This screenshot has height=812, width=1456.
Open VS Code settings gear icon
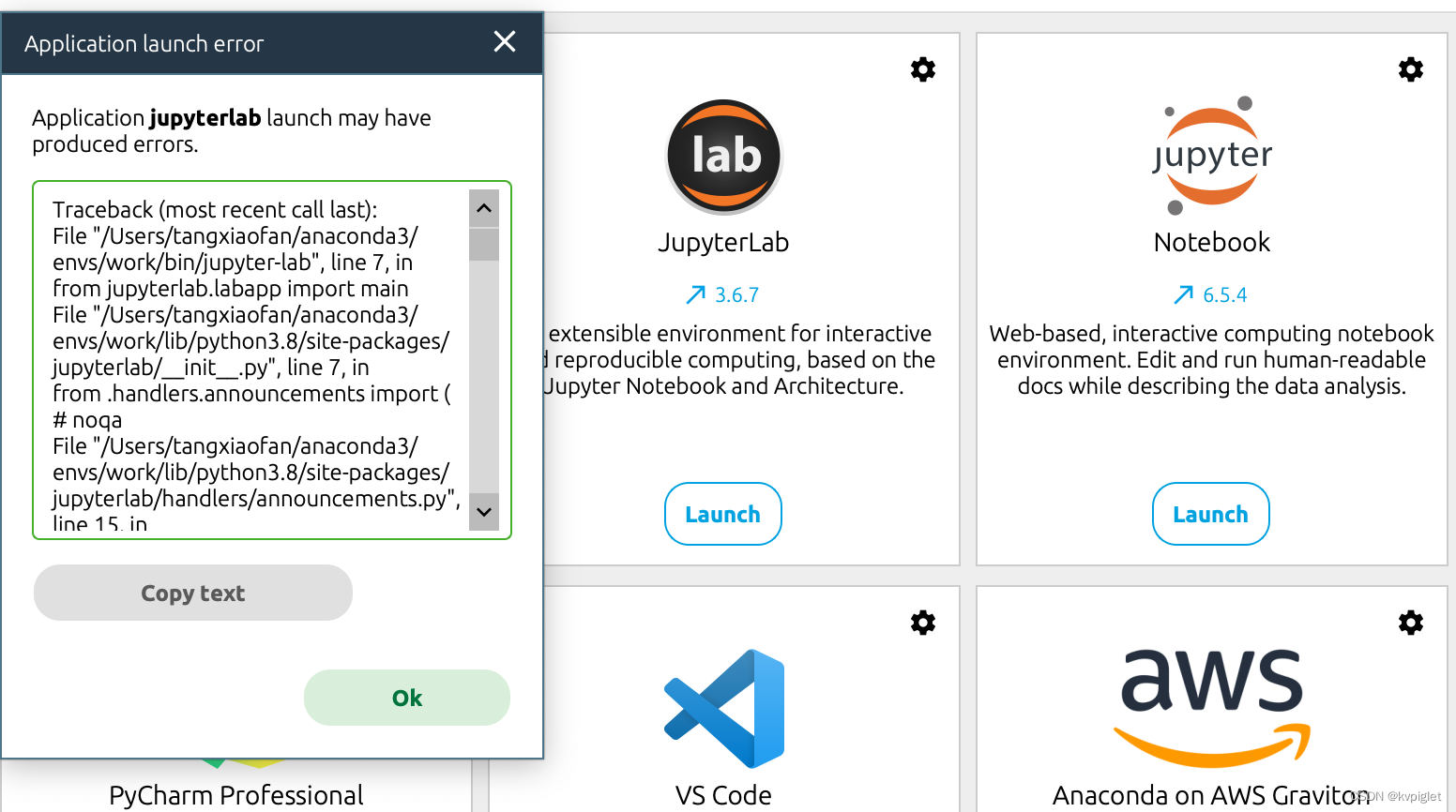tap(922, 623)
